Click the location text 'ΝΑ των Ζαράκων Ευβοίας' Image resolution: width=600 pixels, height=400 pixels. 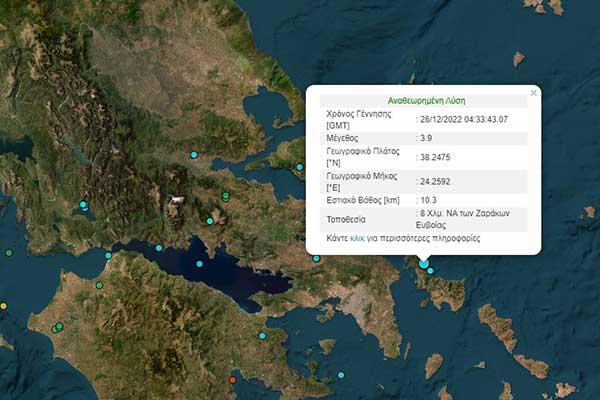469,219
